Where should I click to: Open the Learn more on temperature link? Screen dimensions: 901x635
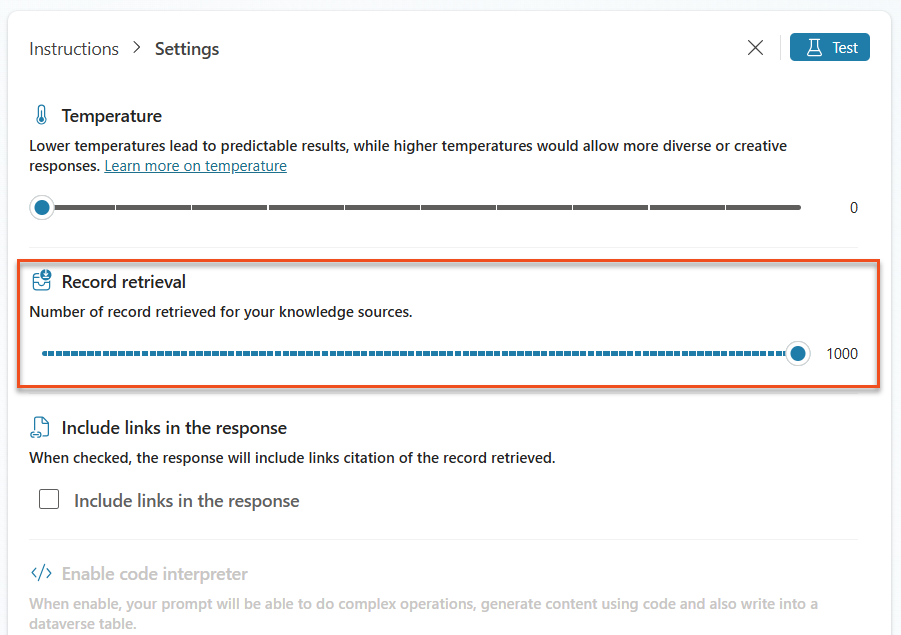(195, 165)
